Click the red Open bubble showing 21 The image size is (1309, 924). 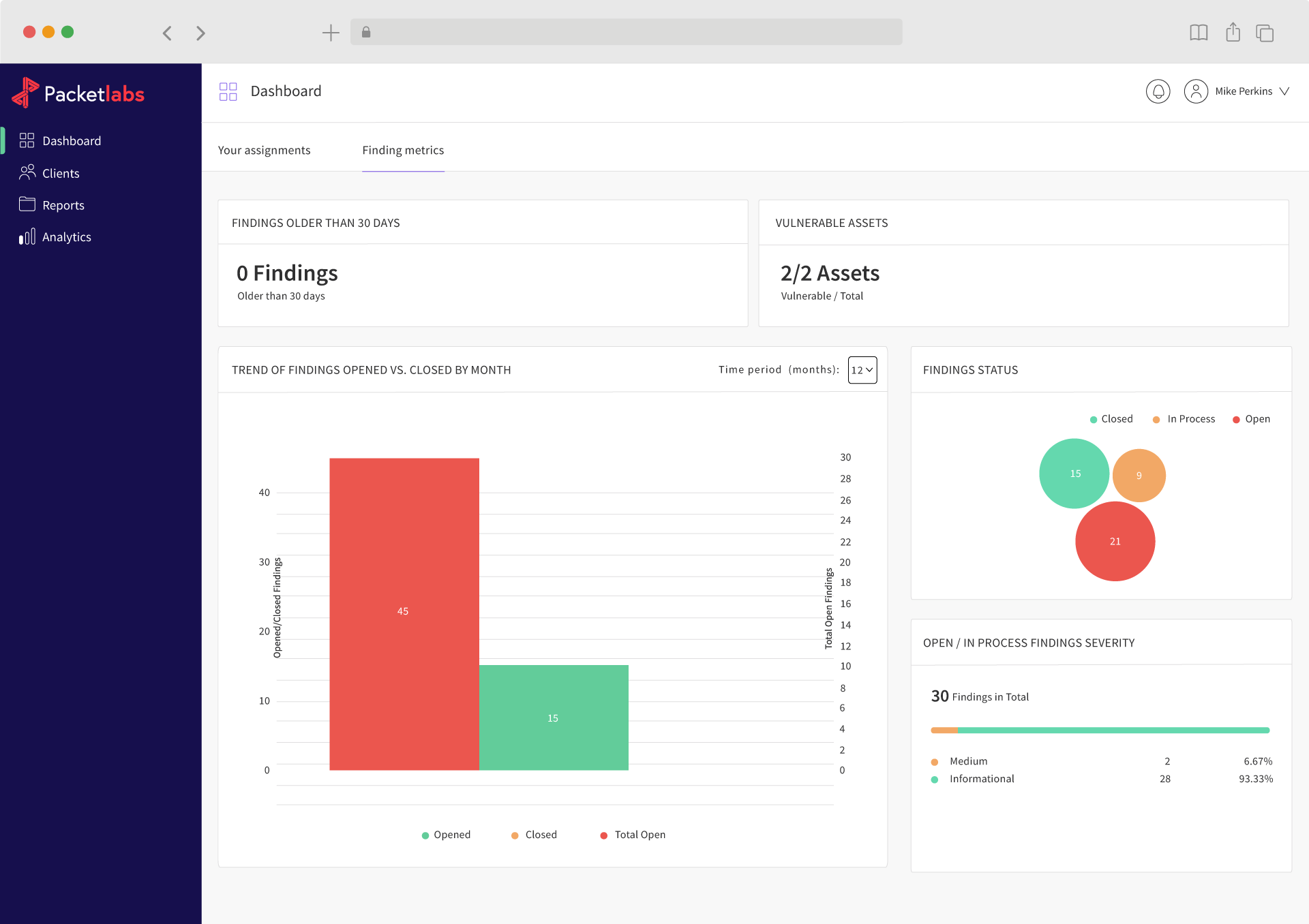point(1115,540)
